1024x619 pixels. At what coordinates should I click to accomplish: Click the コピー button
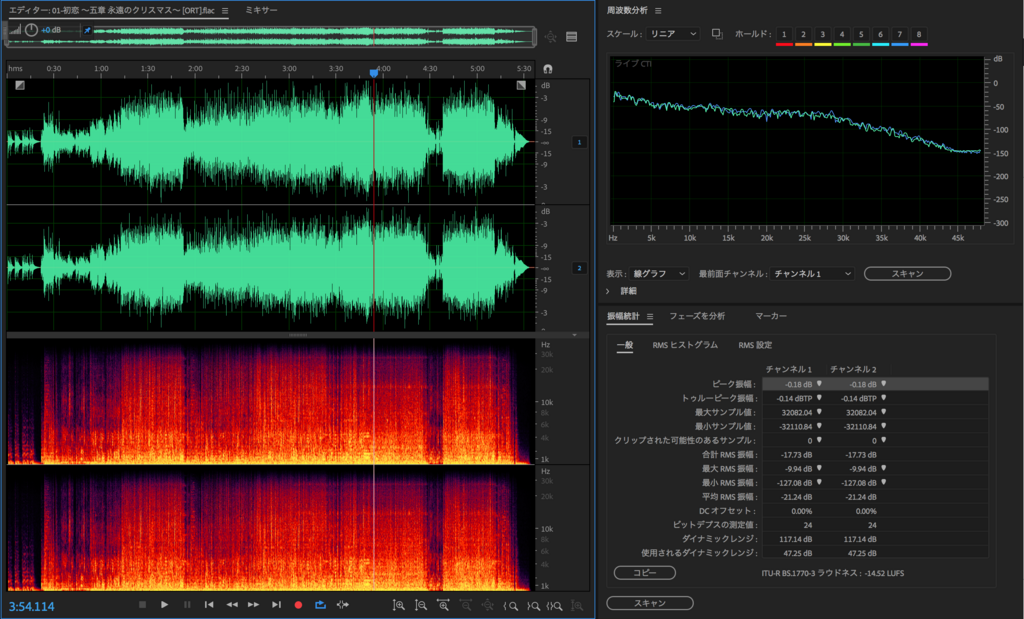[645, 573]
